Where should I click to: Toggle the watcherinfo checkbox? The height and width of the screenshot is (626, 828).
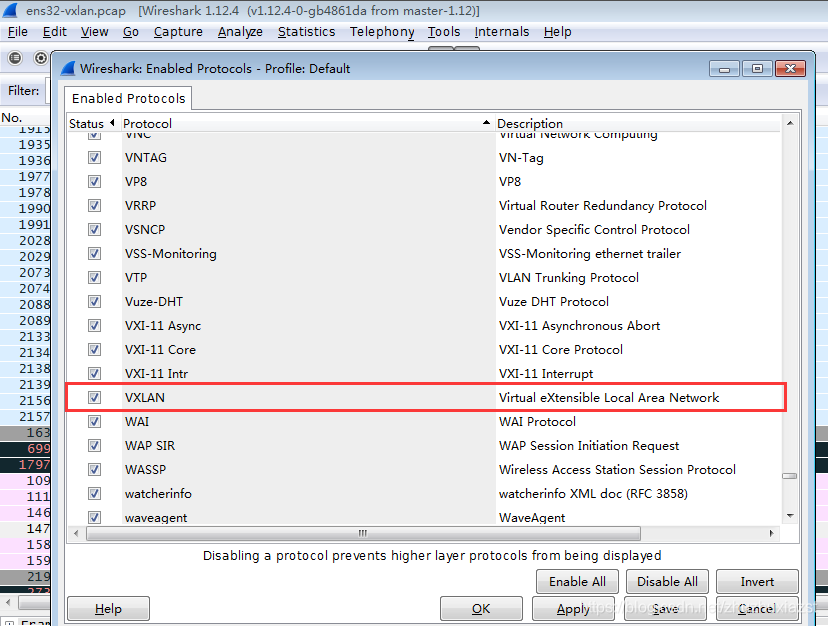tap(95, 493)
